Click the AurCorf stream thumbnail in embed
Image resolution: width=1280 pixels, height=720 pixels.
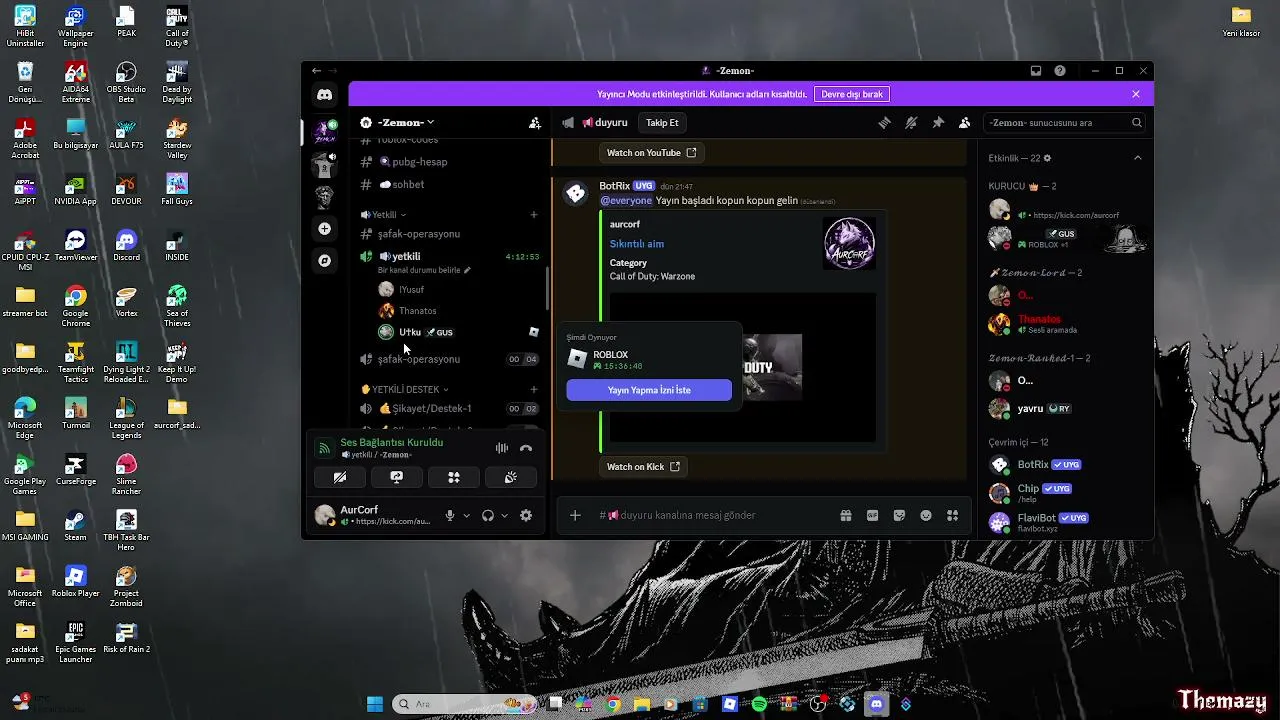tap(849, 244)
